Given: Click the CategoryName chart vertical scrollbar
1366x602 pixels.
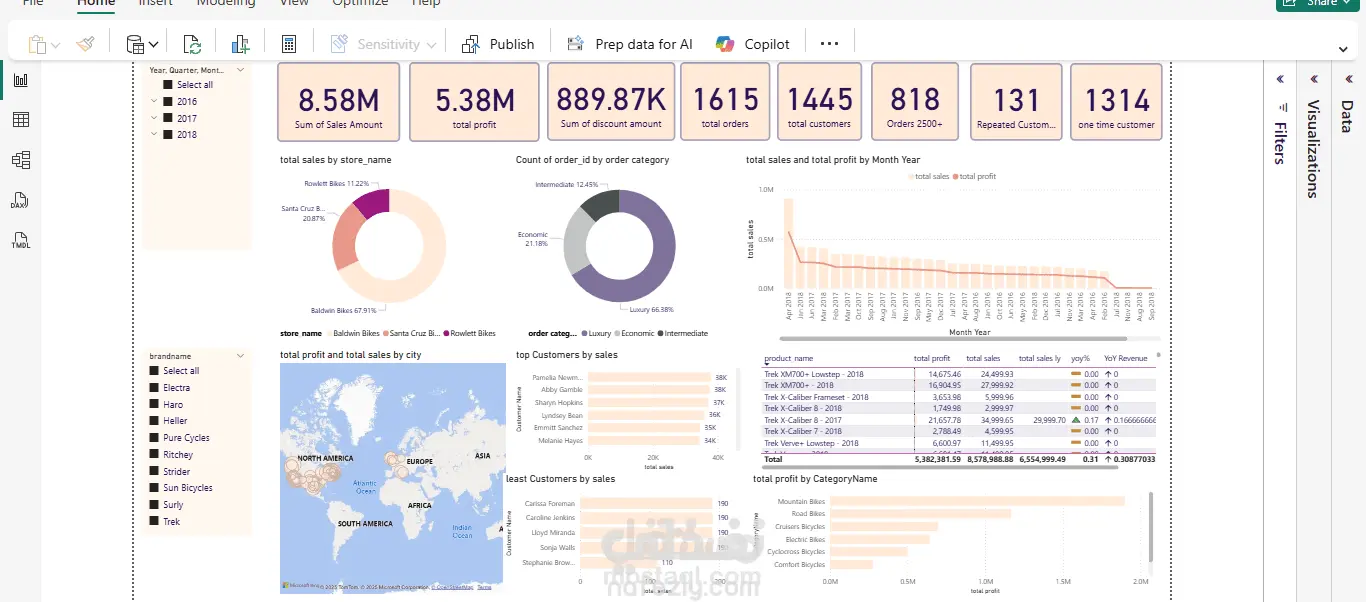Looking at the screenshot, I should (x=1152, y=525).
